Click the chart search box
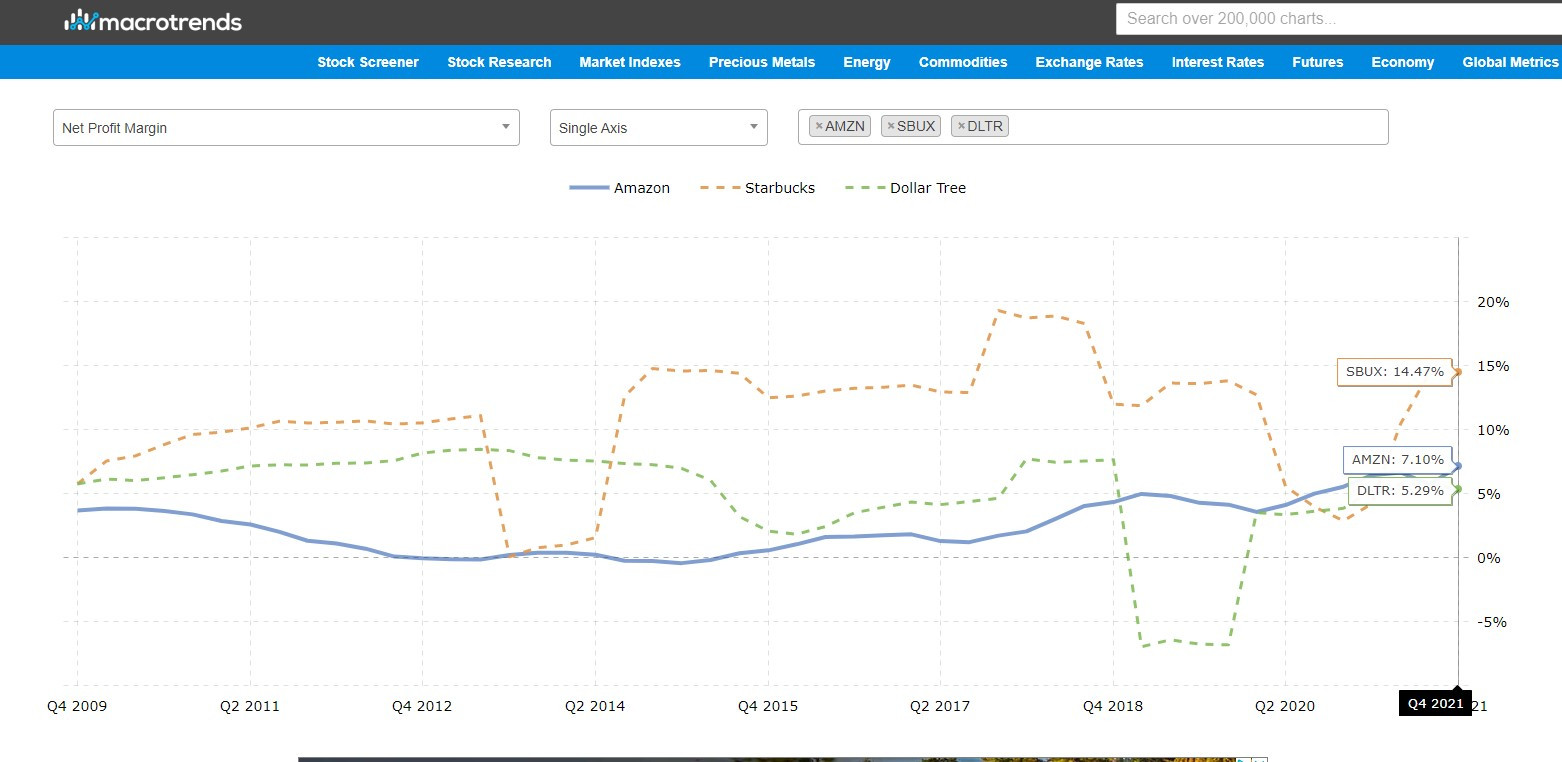The height and width of the screenshot is (762, 1562). tap(1338, 18)
